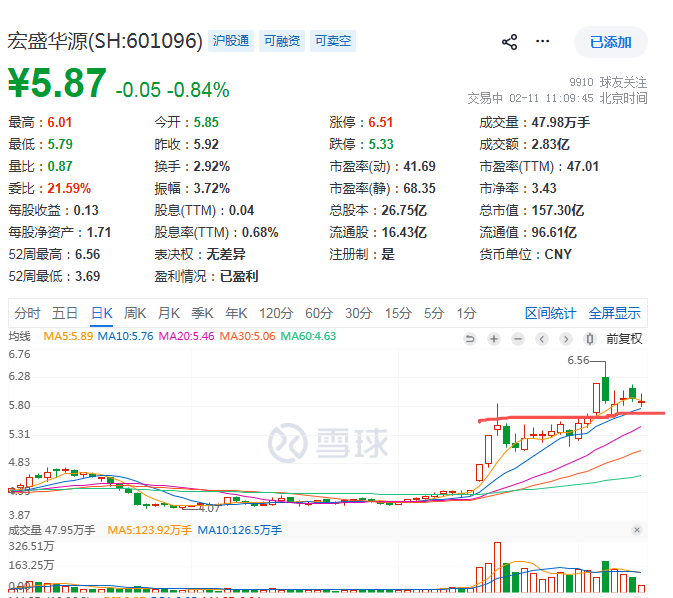The height and width of the screenshot is (598, 673).
Task: Click the MA60:4.63 moving average label
Action: [x=308, y=336]
